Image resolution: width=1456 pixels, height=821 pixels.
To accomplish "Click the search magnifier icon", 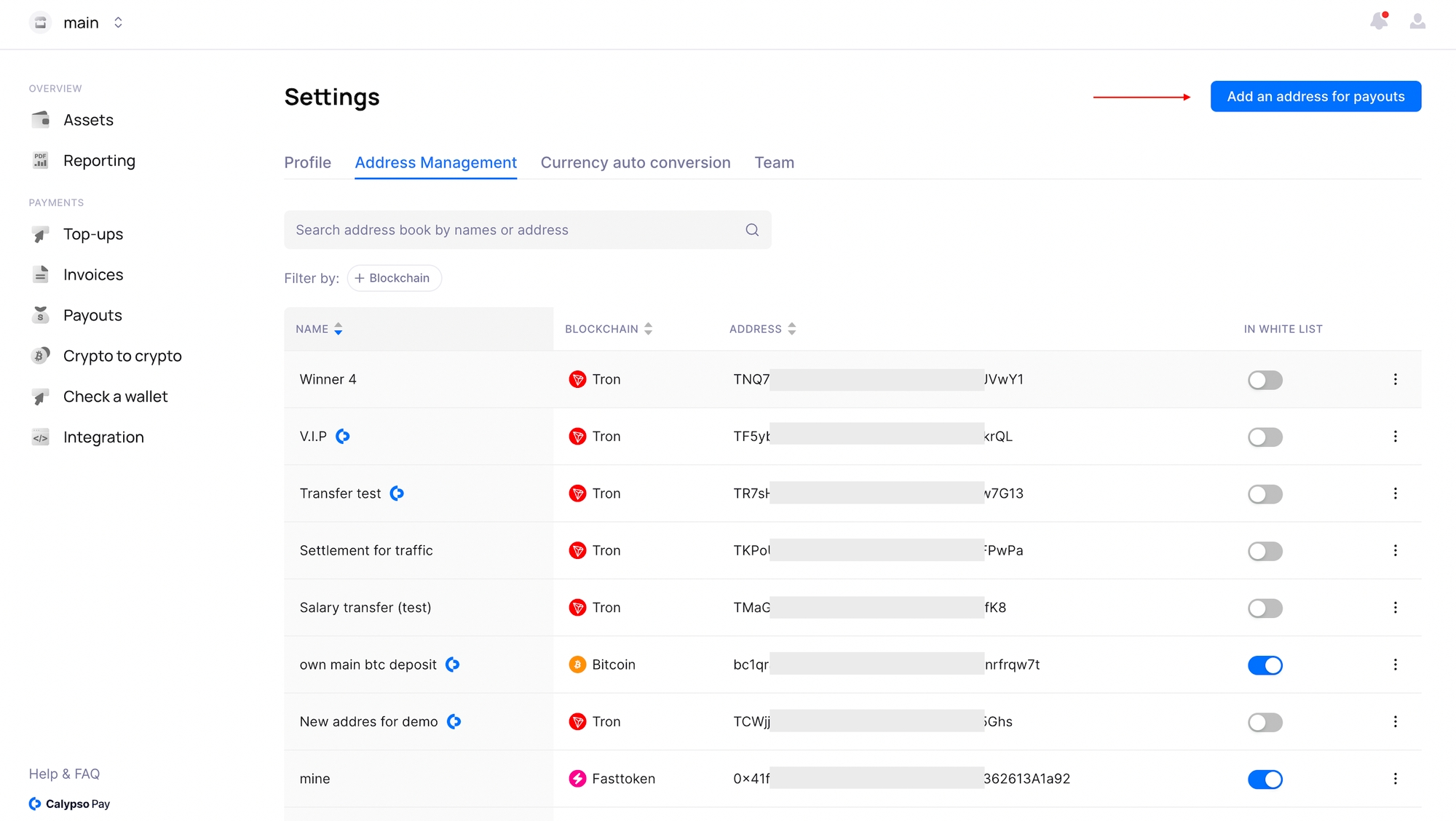I will (x=752, y=230).
